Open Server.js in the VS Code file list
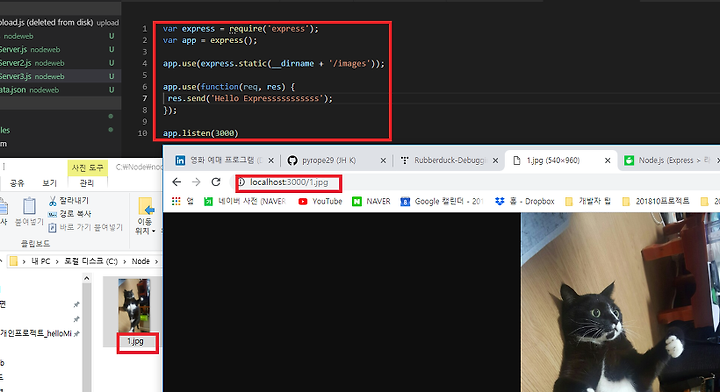The image size is (720, 392). pos(60,50)
